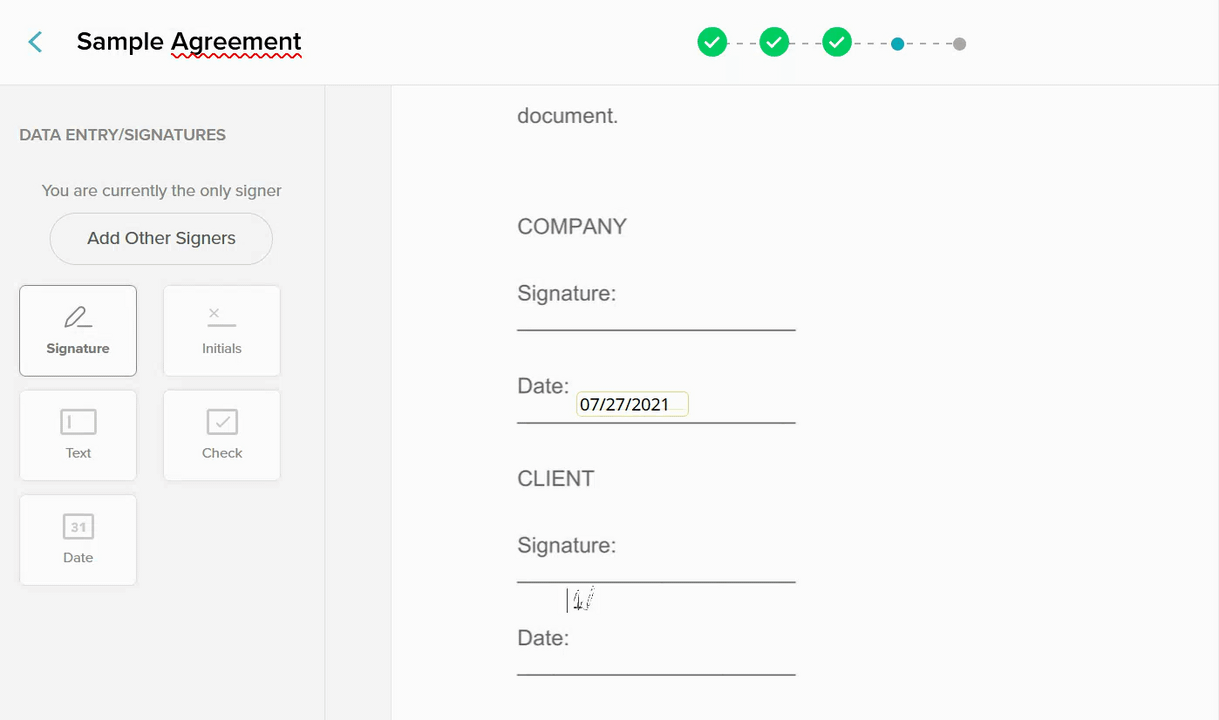Click the blank Company Signature line
The height and width of the screenshot is (720, 1219).
(x=655, y=328)
